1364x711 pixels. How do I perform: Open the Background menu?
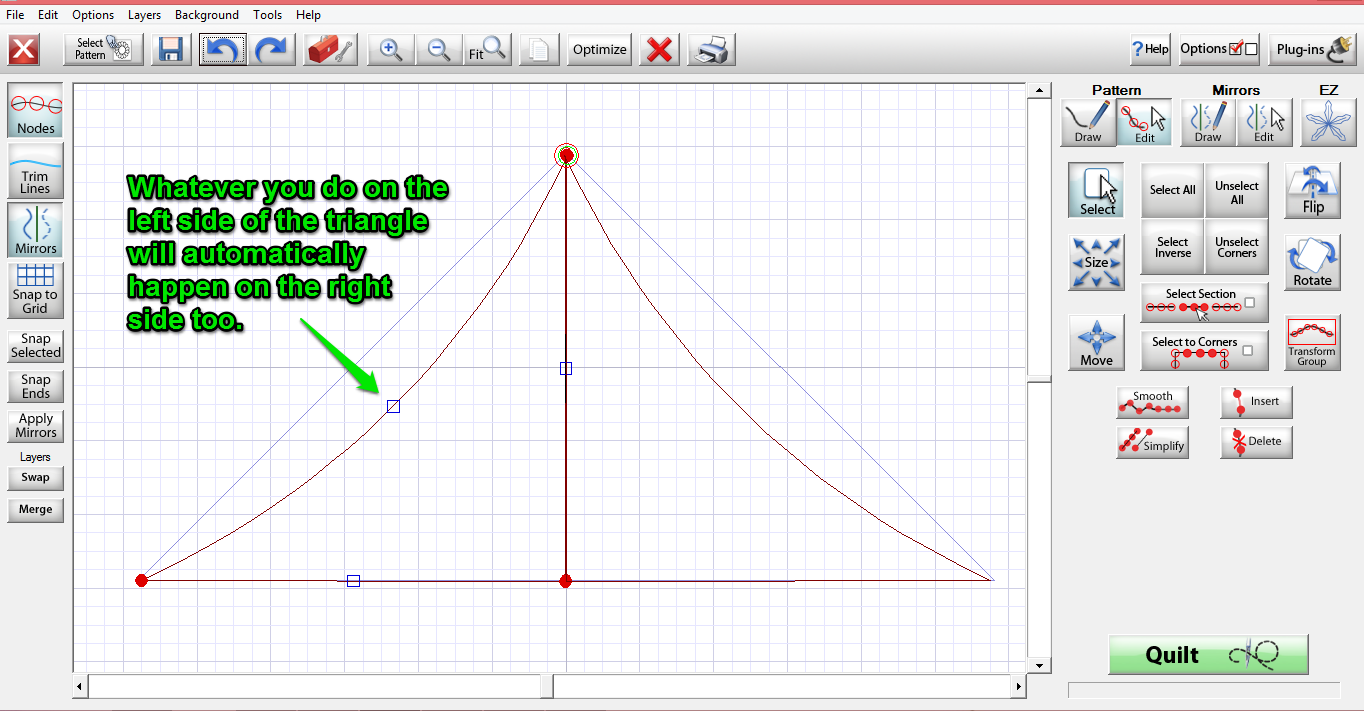click(x=207, y=15)
